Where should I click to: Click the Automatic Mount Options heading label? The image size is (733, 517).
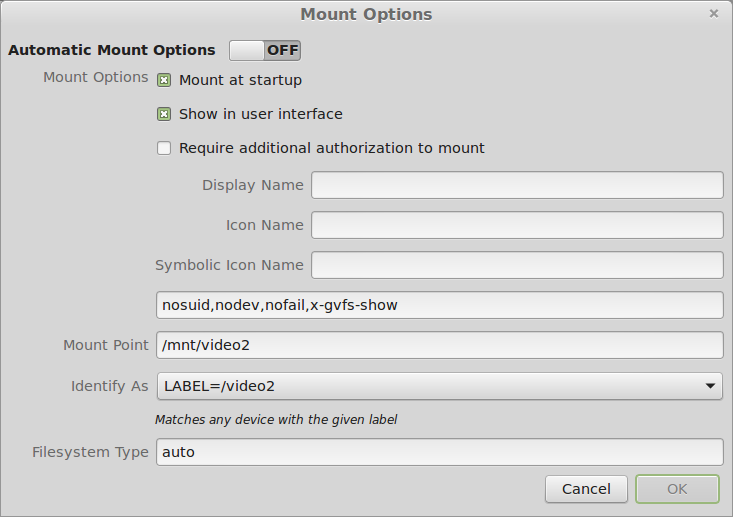[x=112, y=50]
